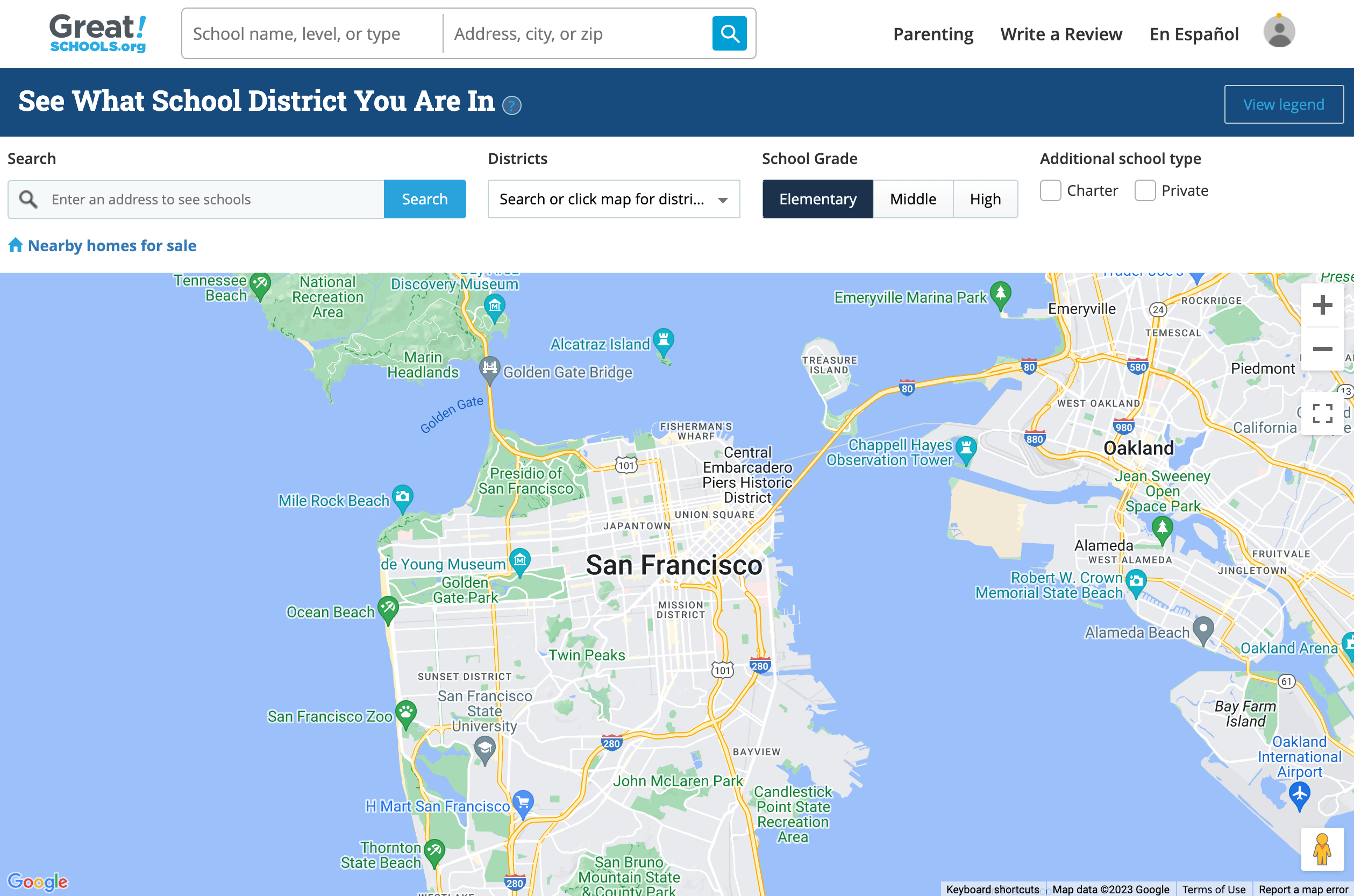Open the Terms of Use link
Image resolution: width=1354 pixels, height=896 pixels.
coord(1214,889)
